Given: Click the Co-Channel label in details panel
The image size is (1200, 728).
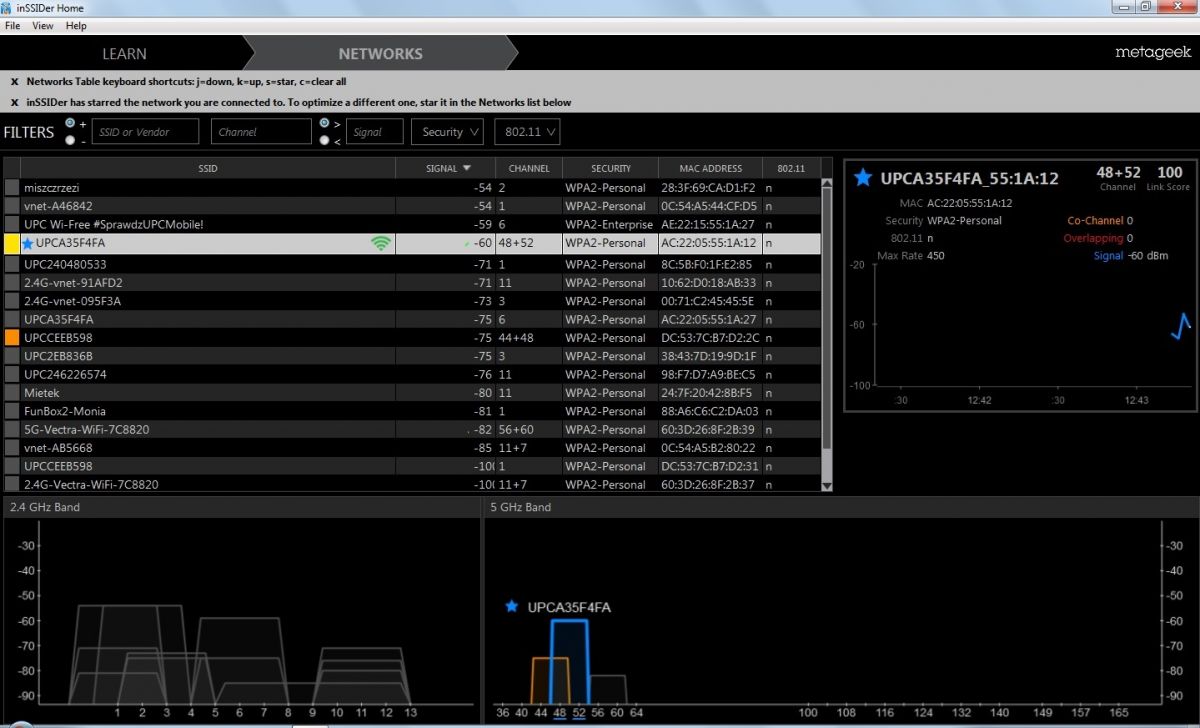Looking at the screenshot, I should 1095,220.
